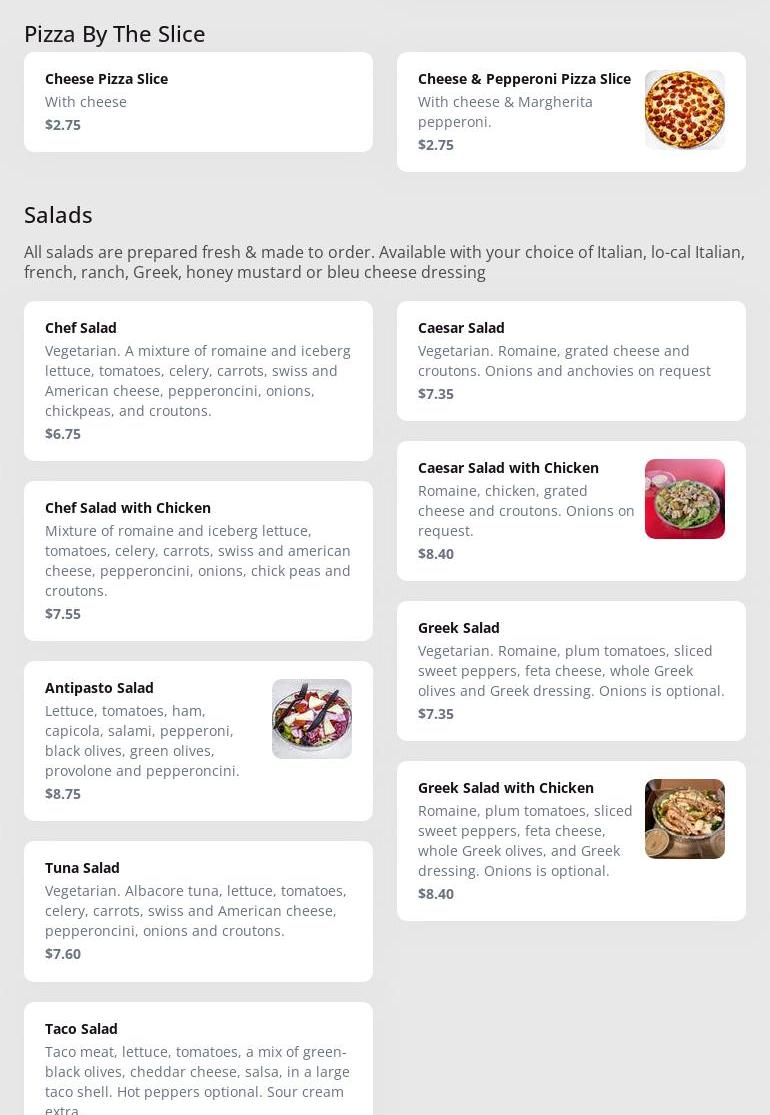Click the Cheese & Pepperoni Pizza Slice title

point(524,79)
